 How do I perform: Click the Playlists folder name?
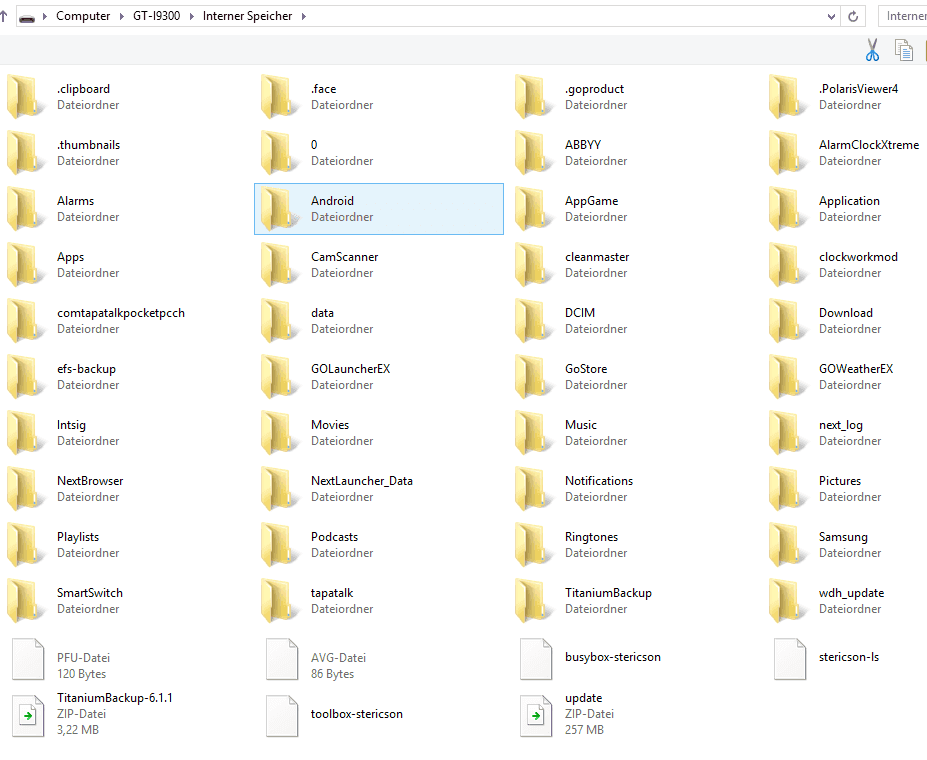78,537
